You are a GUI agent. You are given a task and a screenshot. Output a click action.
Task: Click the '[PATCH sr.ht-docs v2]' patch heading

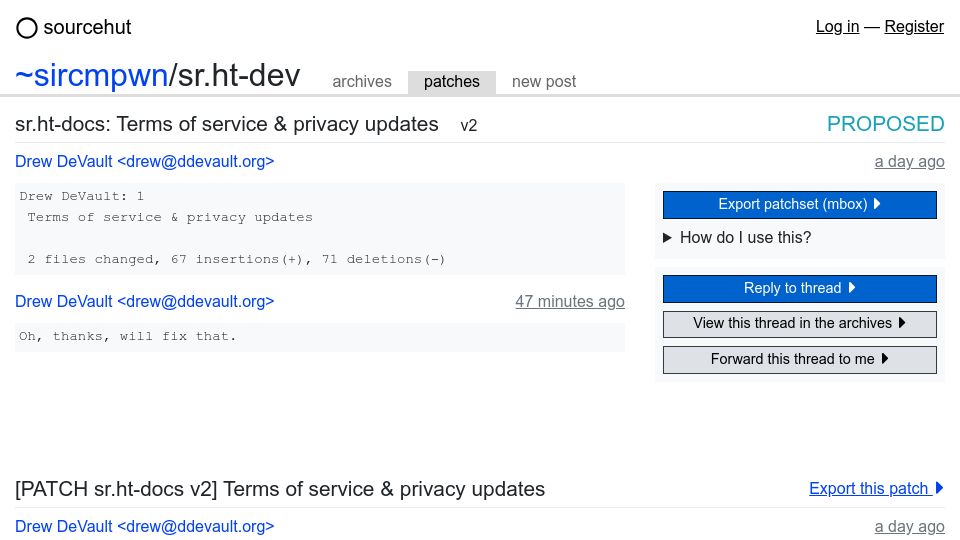tap(280, 489)
